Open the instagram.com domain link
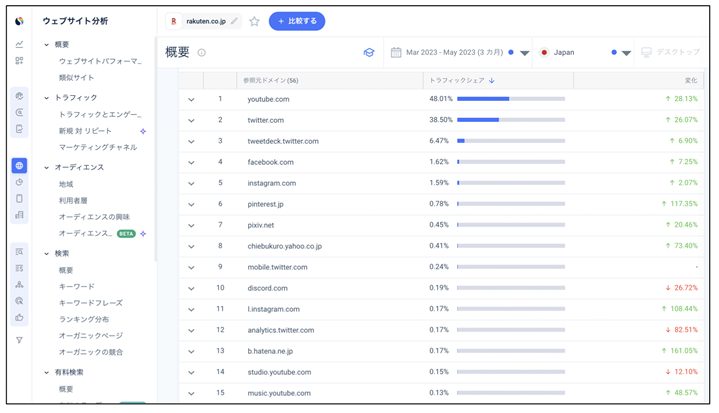 coord(271,183)
